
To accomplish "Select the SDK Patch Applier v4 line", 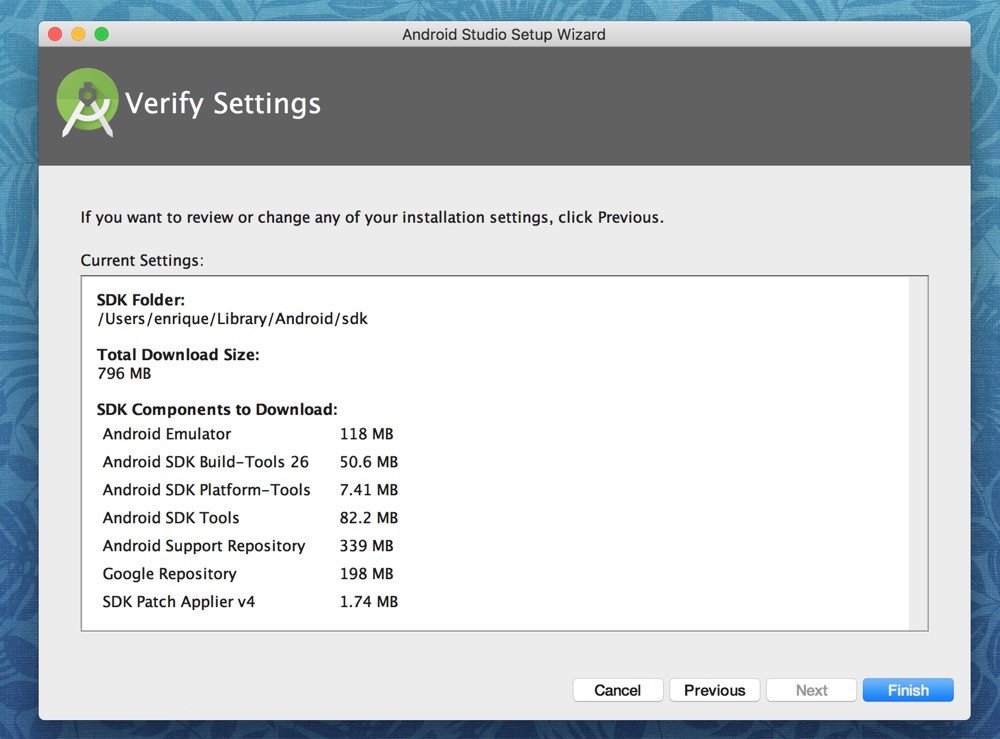I will [179, 602].
